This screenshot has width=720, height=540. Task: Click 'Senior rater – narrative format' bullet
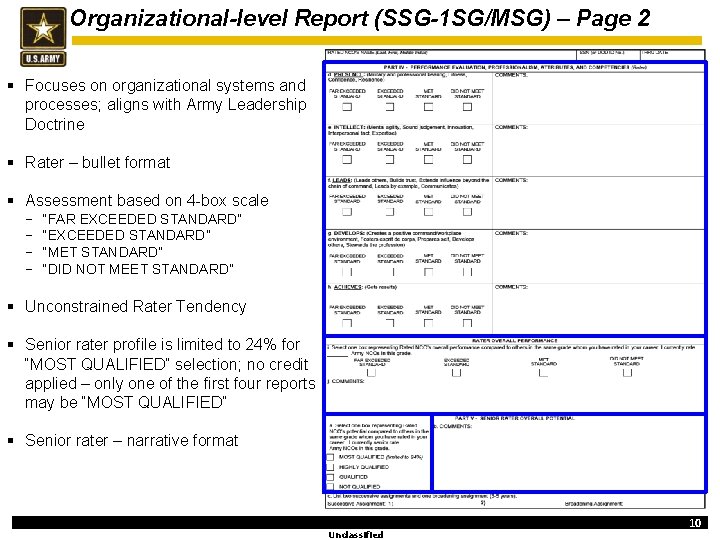[x=131, y=441]
